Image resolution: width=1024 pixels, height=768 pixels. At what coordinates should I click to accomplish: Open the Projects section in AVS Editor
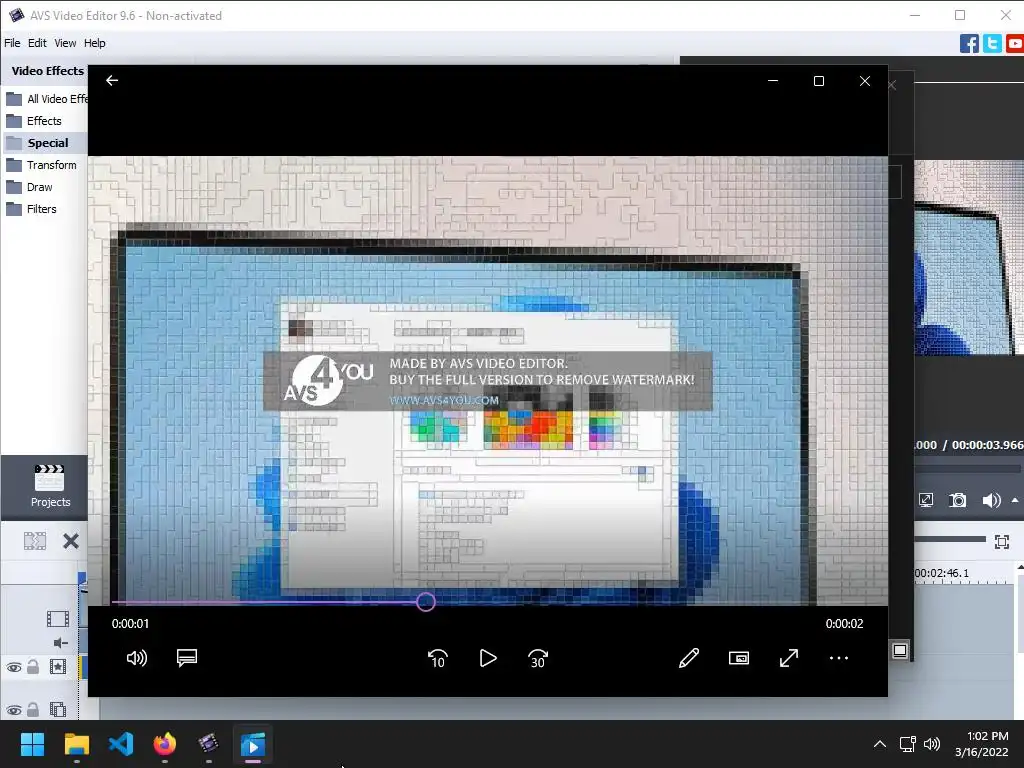[50, 486]
